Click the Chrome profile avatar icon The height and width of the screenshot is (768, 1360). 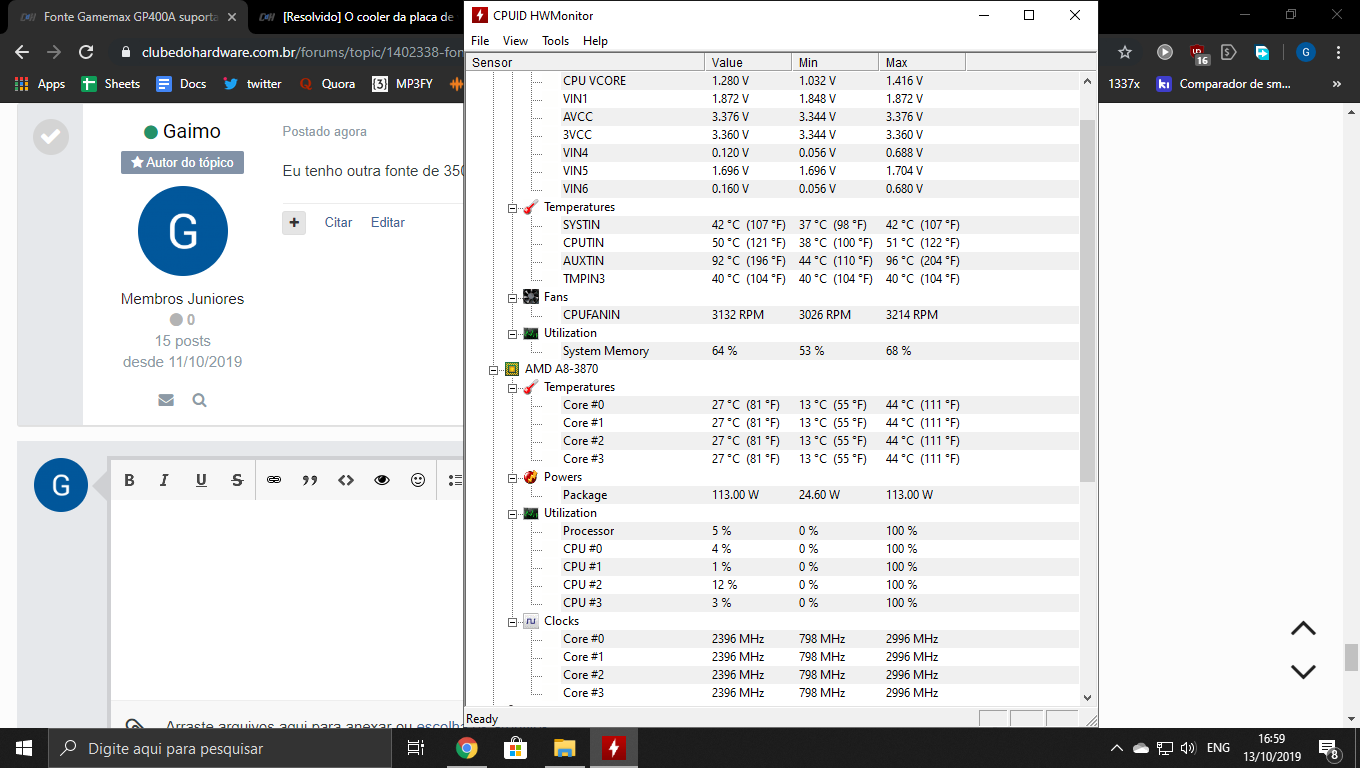(1305, 52)
